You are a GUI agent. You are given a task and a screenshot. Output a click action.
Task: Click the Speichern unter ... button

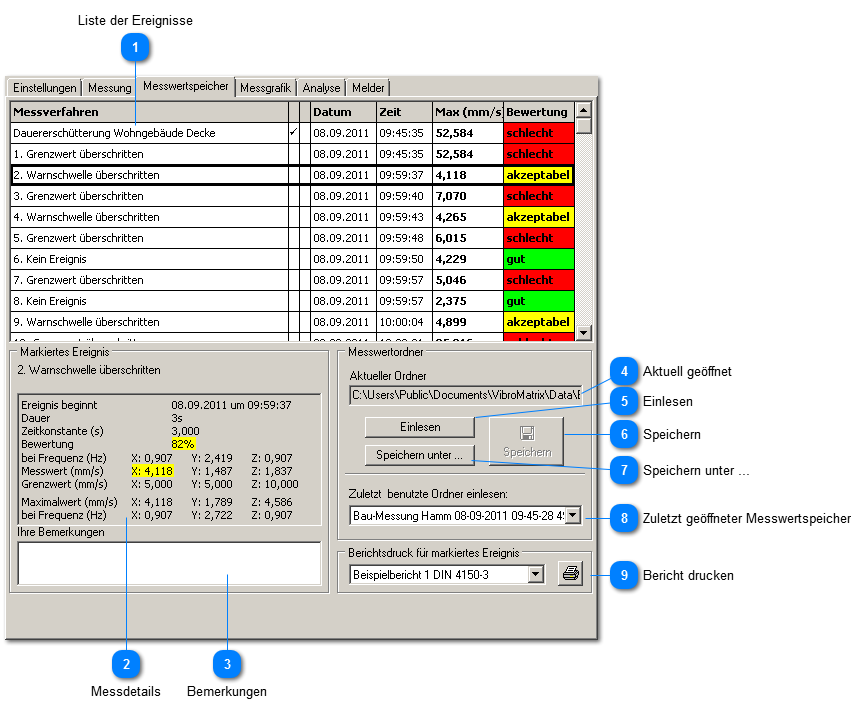click(x=419, y=456)
